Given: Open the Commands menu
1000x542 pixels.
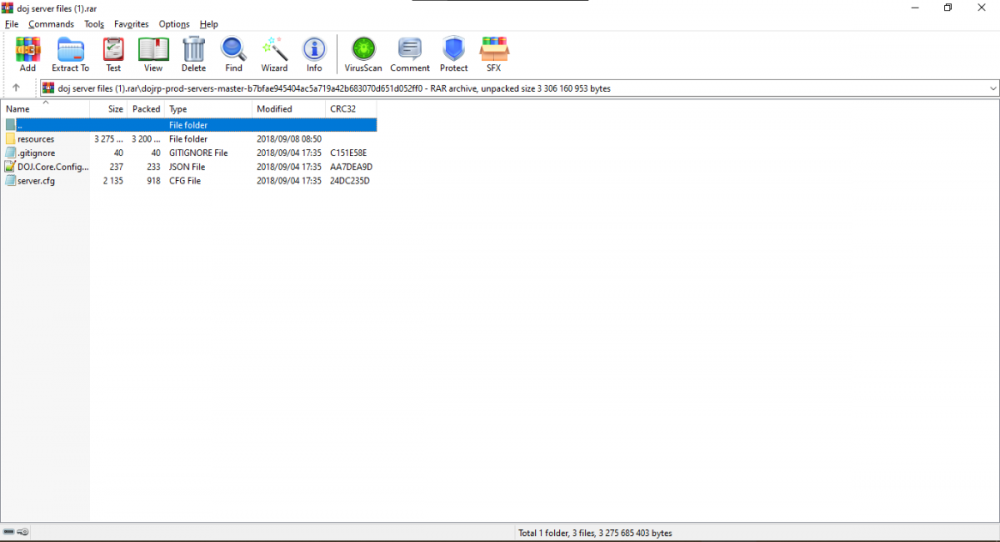Looking at the screenshot, I should (51, 24).
